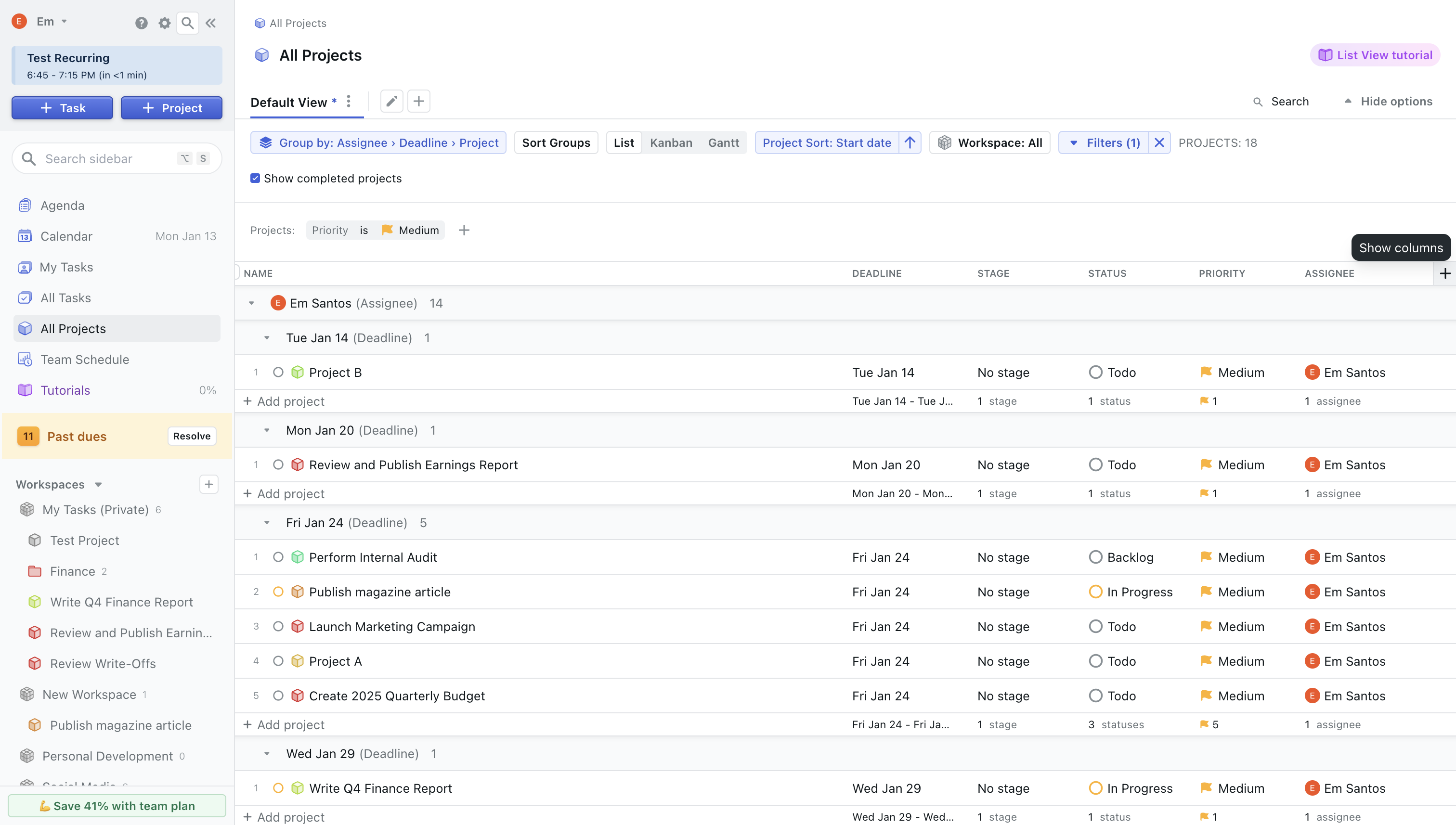Click the help question mark icon
Image resolution: width=1456 pixels, height=825 pixels.
(141, 23)
